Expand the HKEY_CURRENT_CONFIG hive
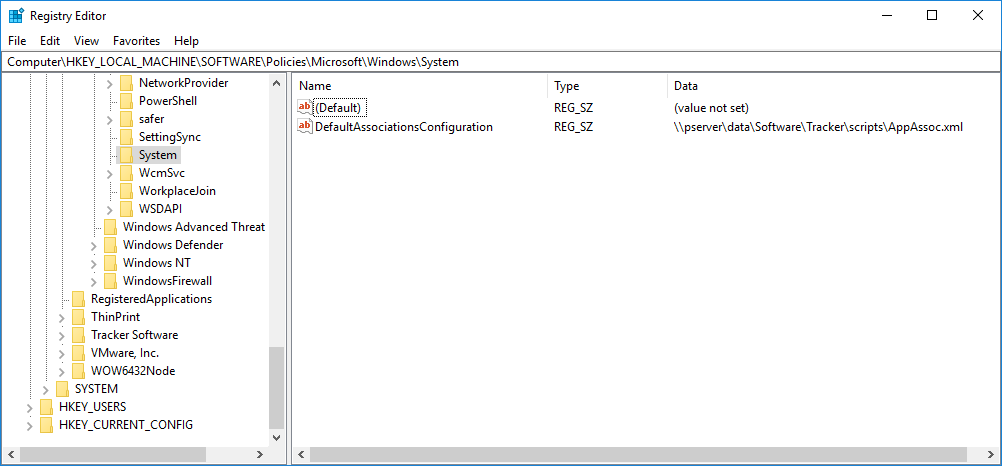This screenshot has width=1002, height=466. point(30,425)
